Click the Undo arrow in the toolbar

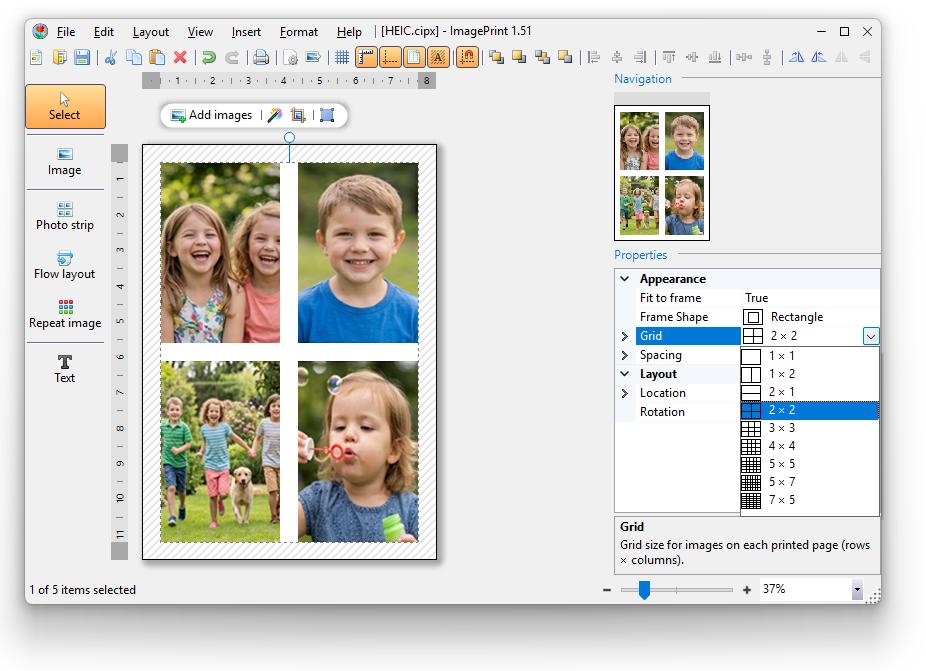(x=209, y=57)
